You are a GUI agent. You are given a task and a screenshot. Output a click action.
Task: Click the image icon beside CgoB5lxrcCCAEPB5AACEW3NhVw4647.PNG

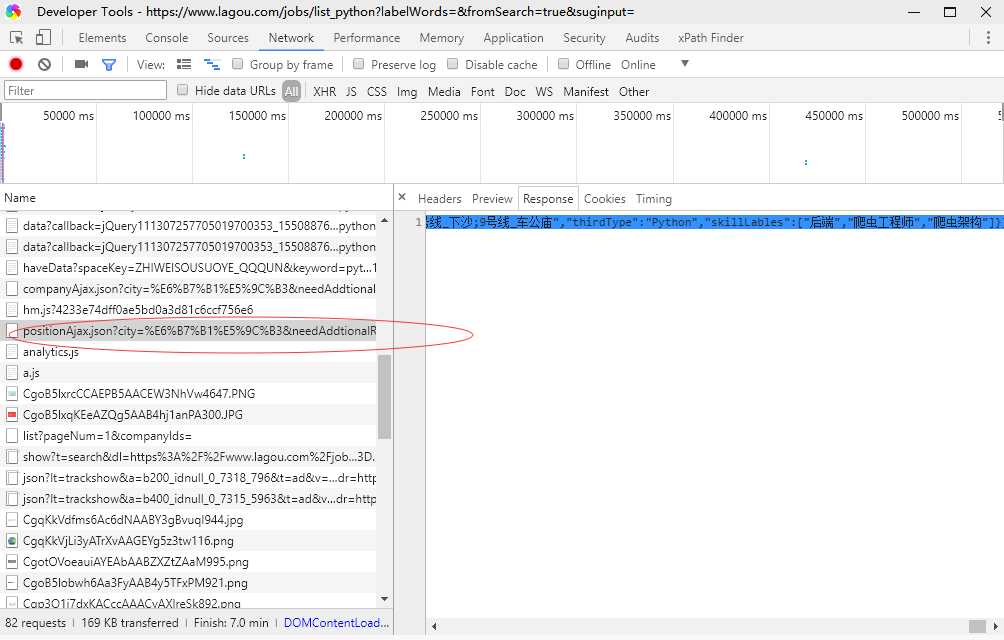point(12,394)
